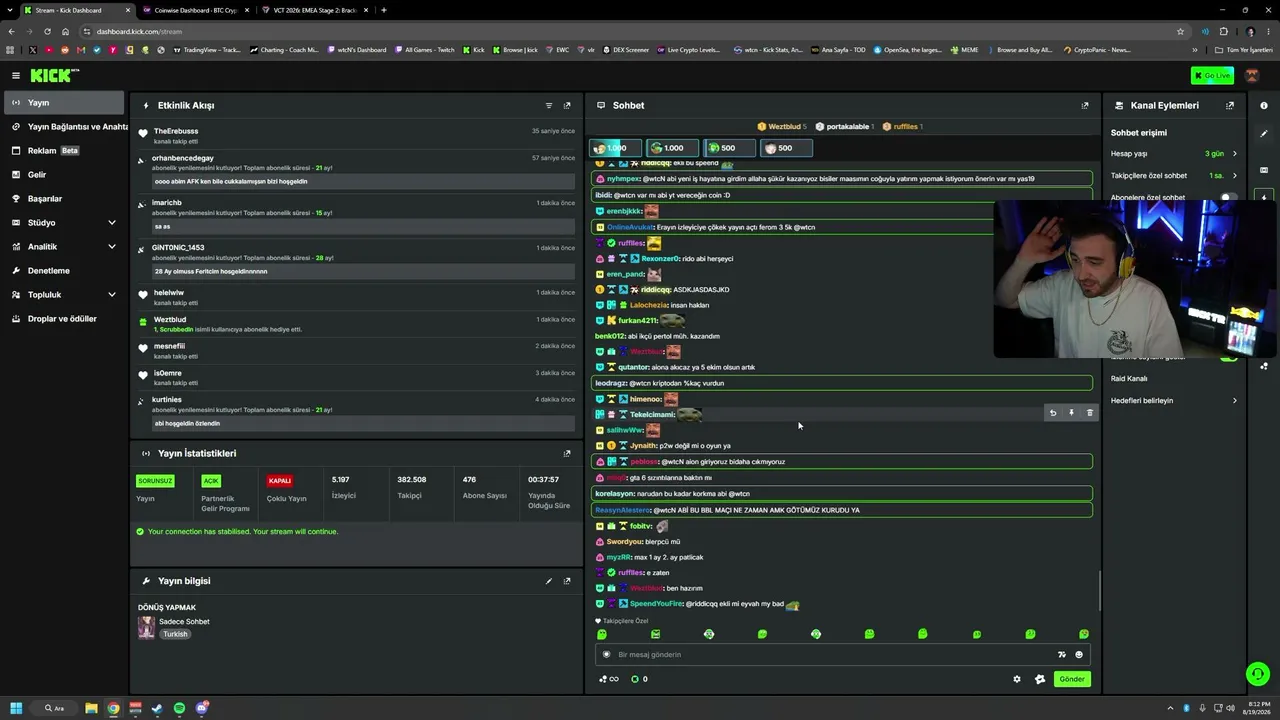Image resolution: width=1280 pixels, height=720 pixels.
Task: Open the green support headset bubble
Action: [x=1258, y=673]
